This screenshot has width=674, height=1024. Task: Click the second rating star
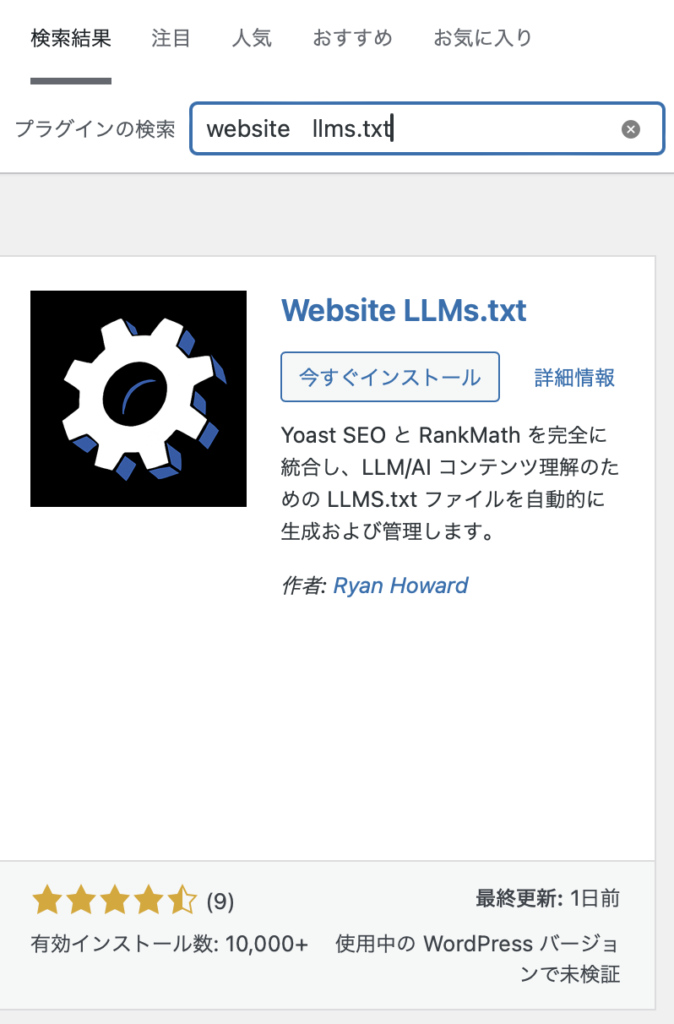tap(81, 900)
